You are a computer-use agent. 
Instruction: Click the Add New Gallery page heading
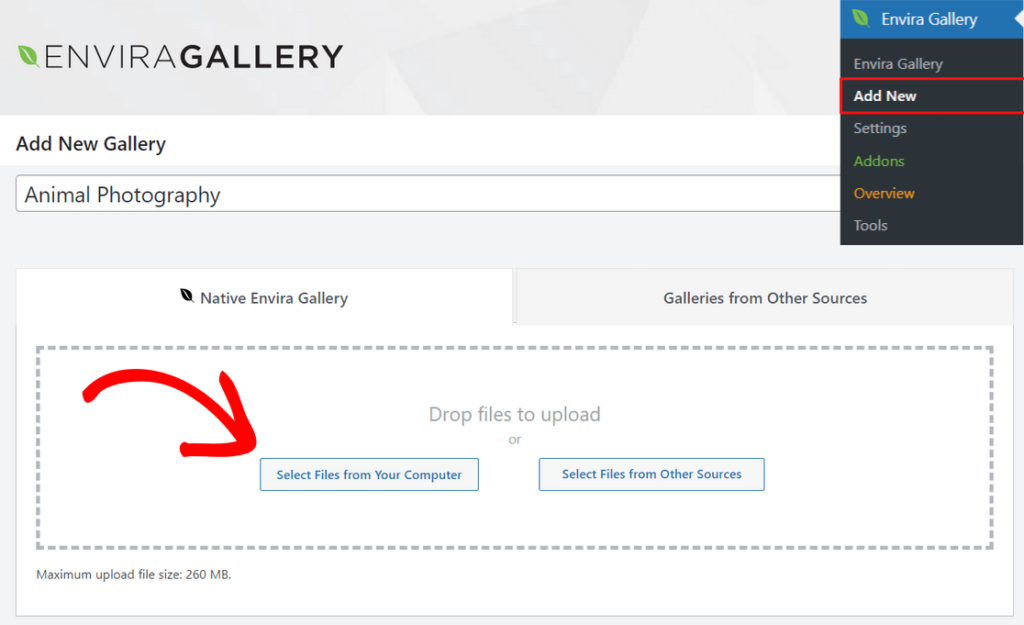point(90,143)
